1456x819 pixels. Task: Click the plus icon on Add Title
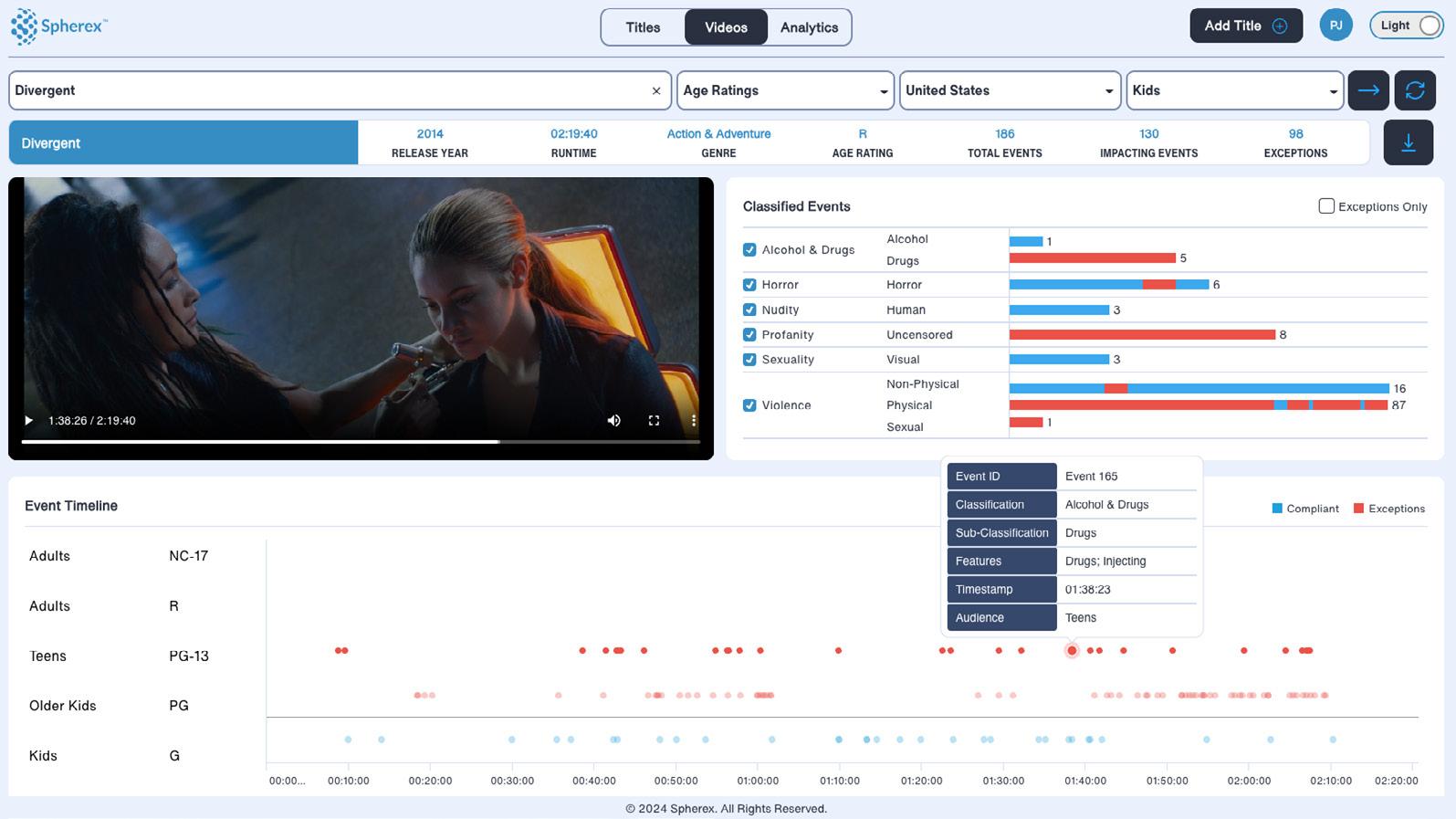(1280, 26)
